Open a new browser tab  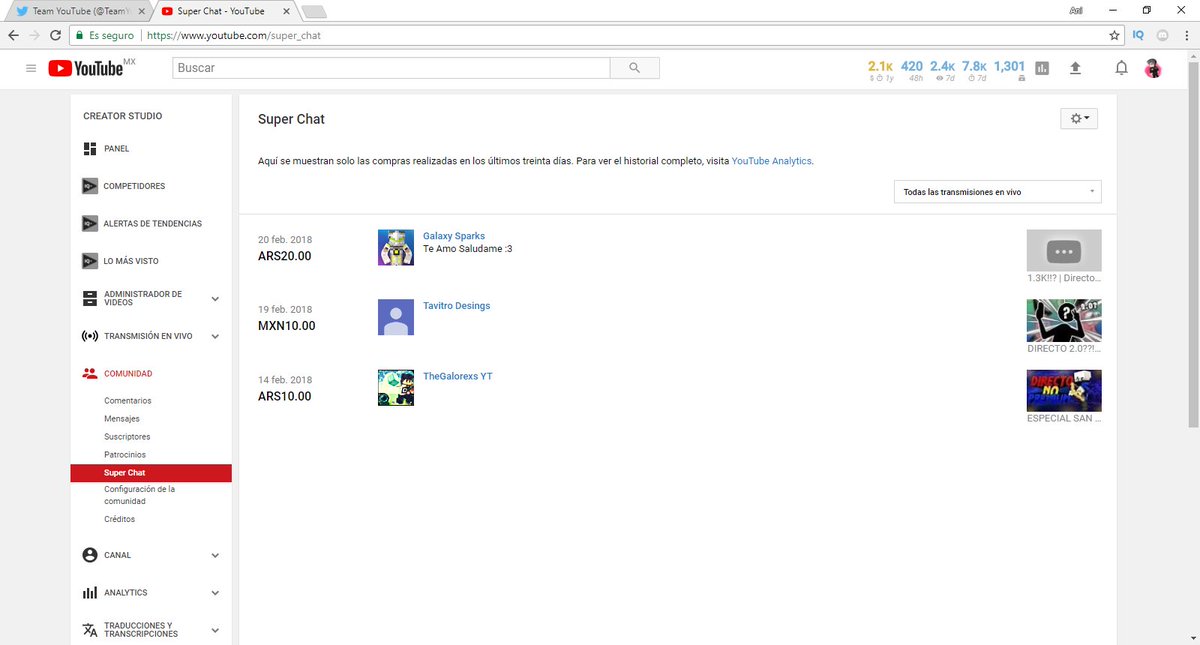click(314, 11)
